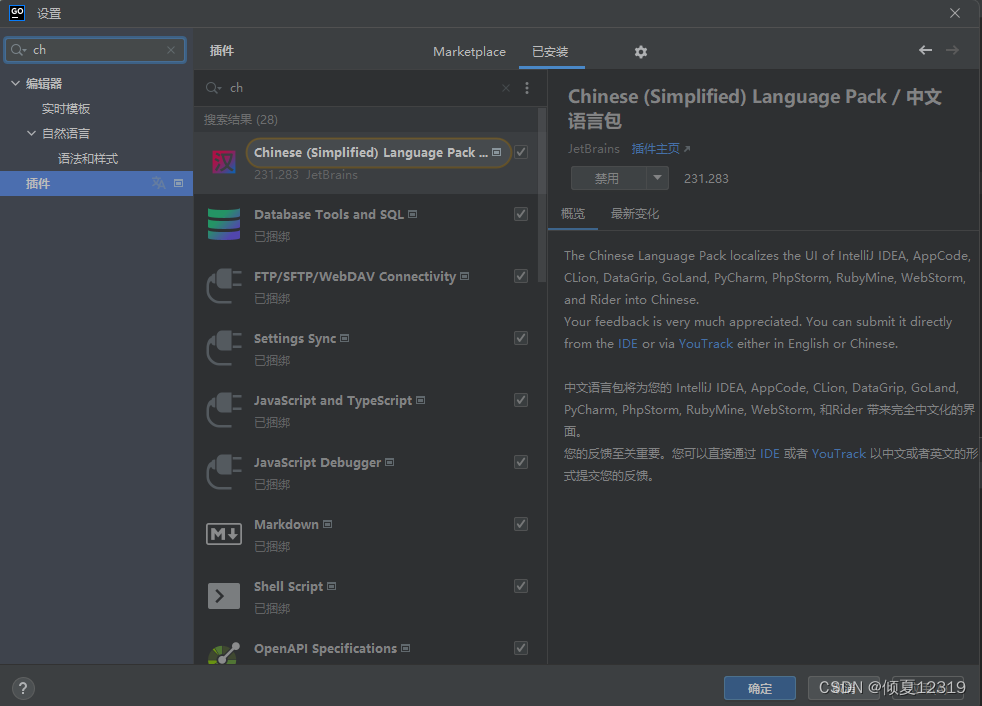This screenshot has height=706, width=982.
Task: Collapse the 编辑器 tree node
Action: pyautogui.click(x=16, y=83)
